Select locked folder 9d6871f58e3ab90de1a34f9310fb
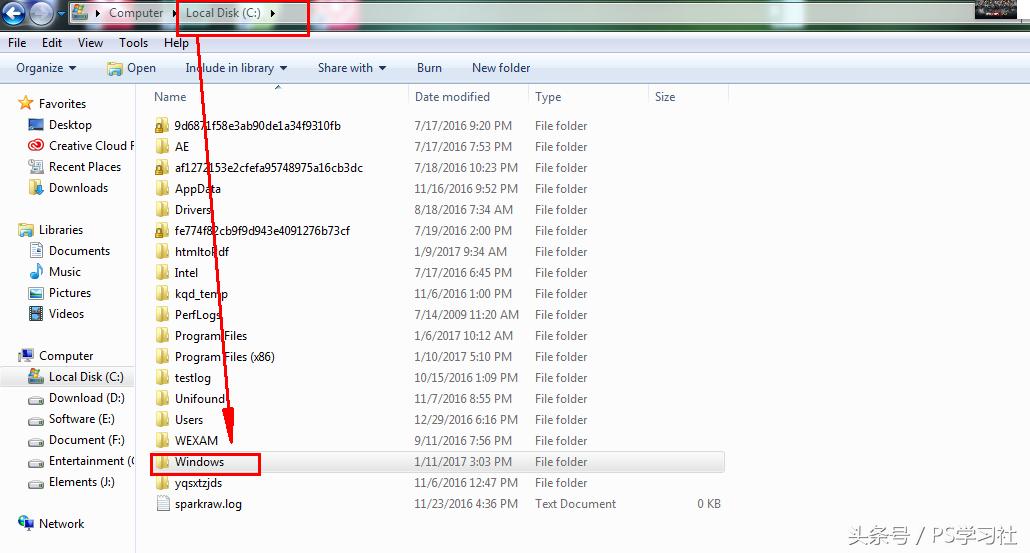Viewport: 1030px width, 553px height. pos(257,125)
